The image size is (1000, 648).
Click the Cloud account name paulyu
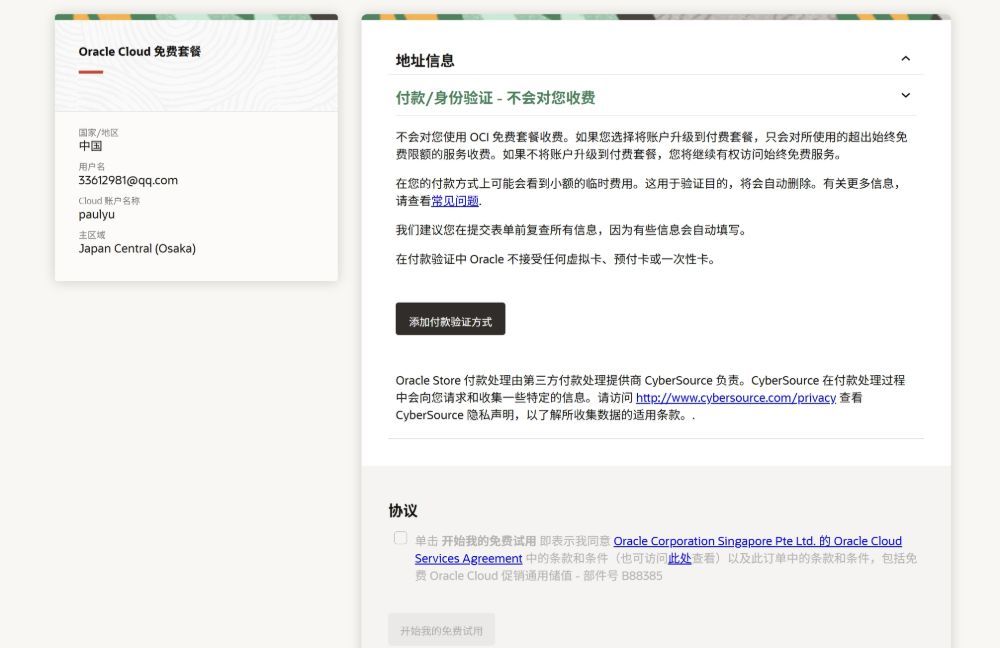click(97, 214)
